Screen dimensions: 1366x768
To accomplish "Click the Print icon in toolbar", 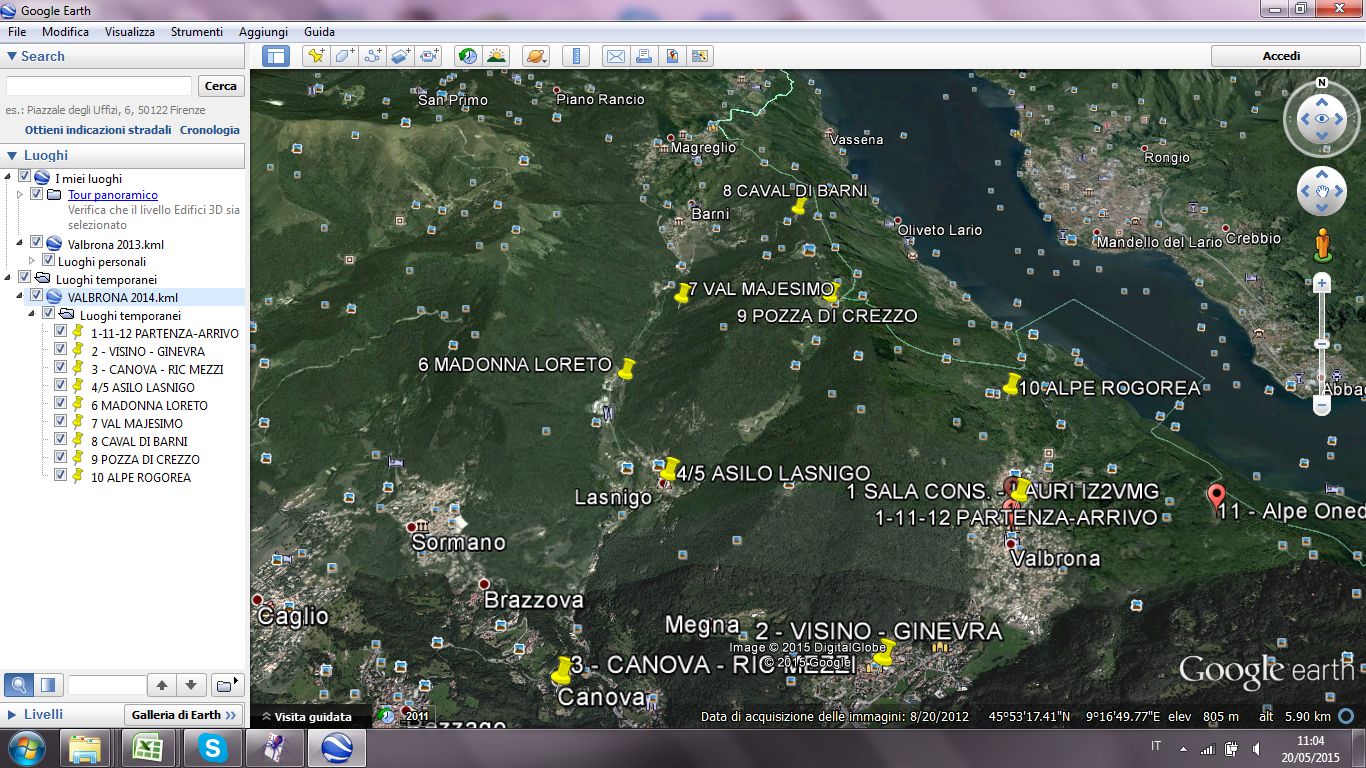I will click(644, 56).
